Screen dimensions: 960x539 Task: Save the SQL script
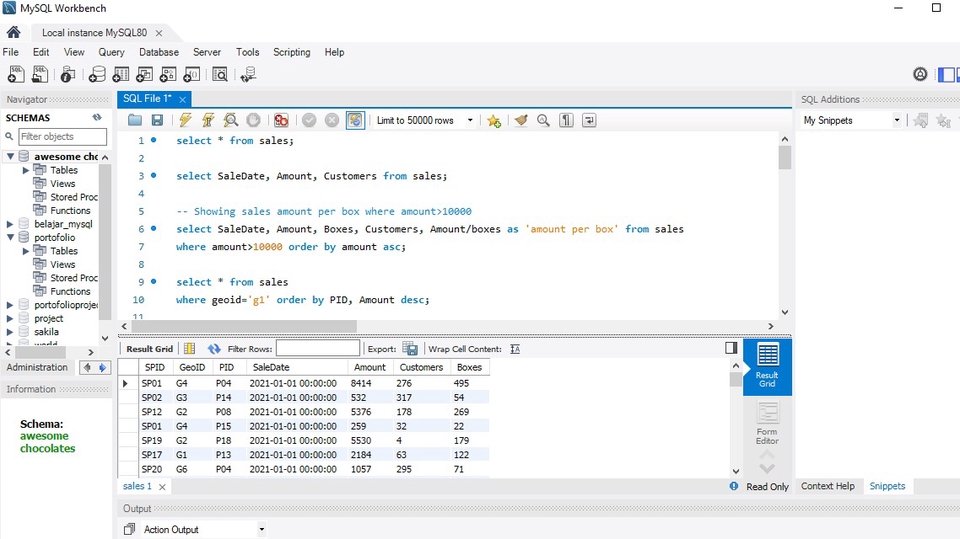157,120
